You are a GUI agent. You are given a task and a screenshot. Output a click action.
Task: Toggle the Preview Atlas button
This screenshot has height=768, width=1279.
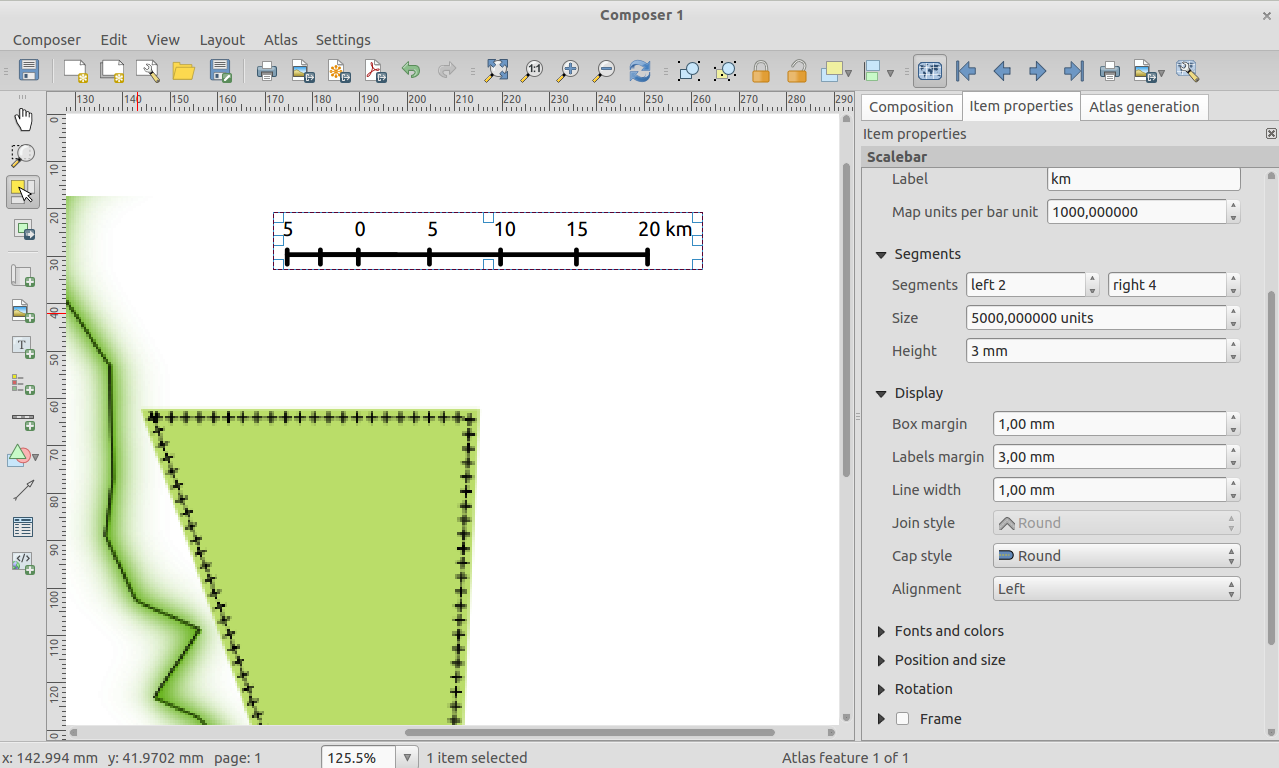930,71
